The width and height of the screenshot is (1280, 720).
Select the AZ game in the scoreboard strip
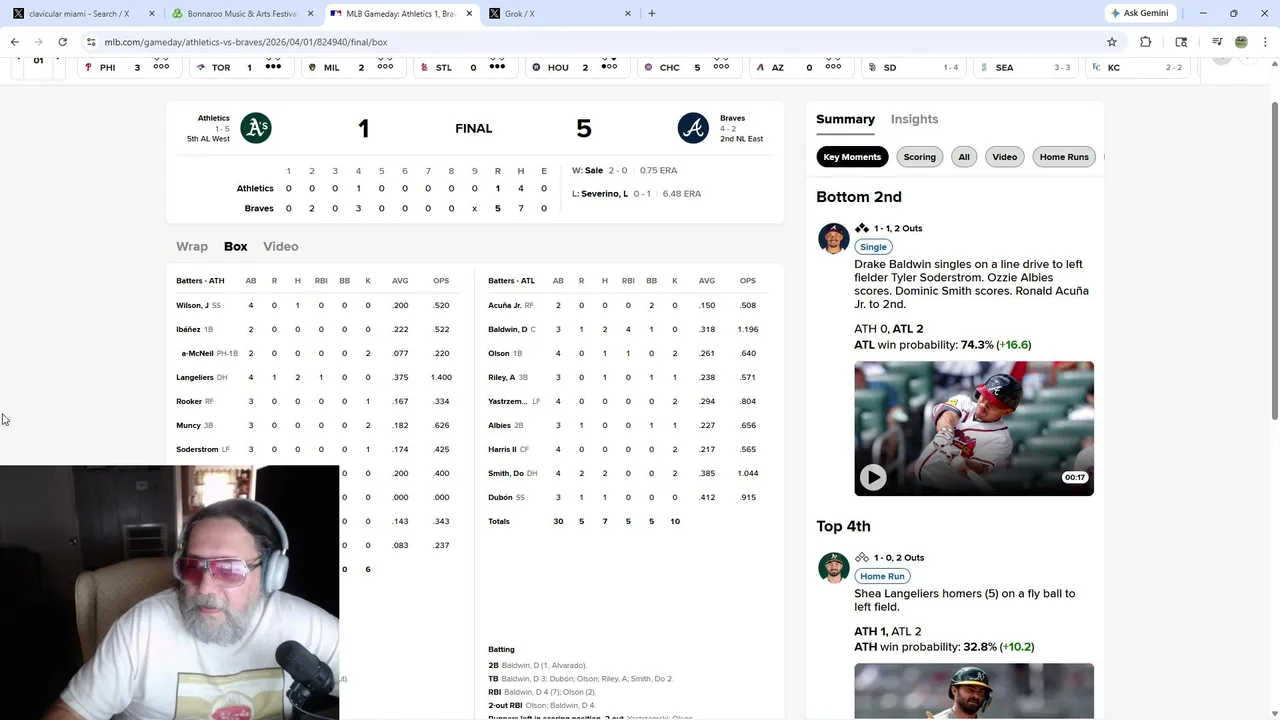800,67
